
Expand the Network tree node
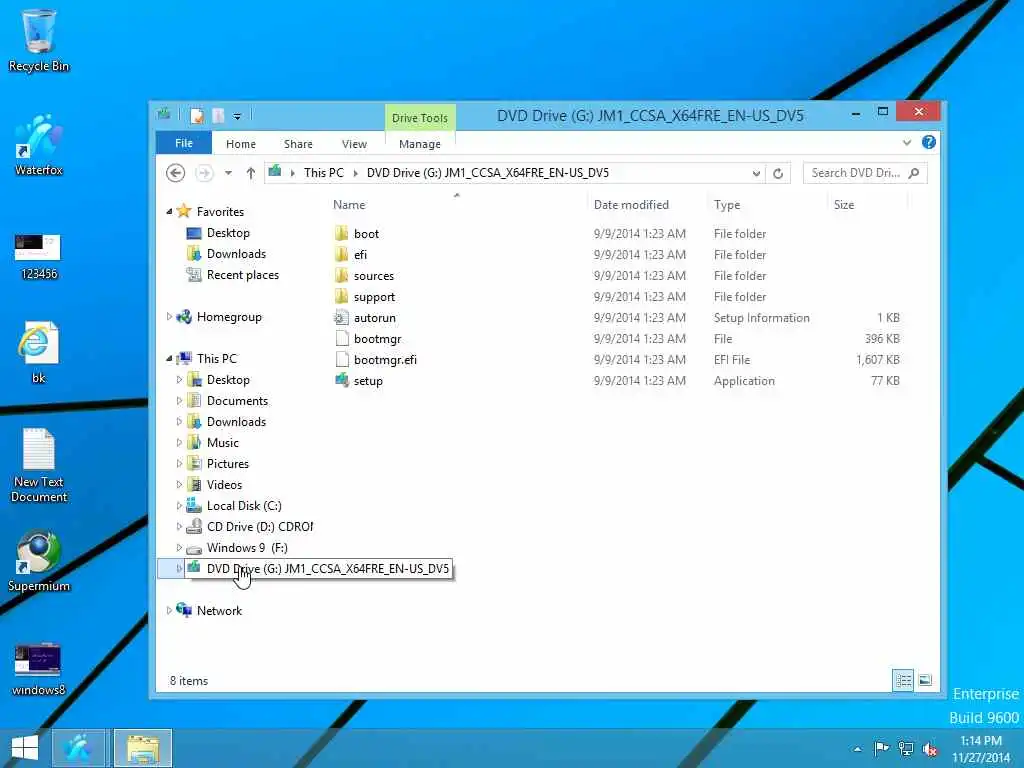(x=169, y=611)
